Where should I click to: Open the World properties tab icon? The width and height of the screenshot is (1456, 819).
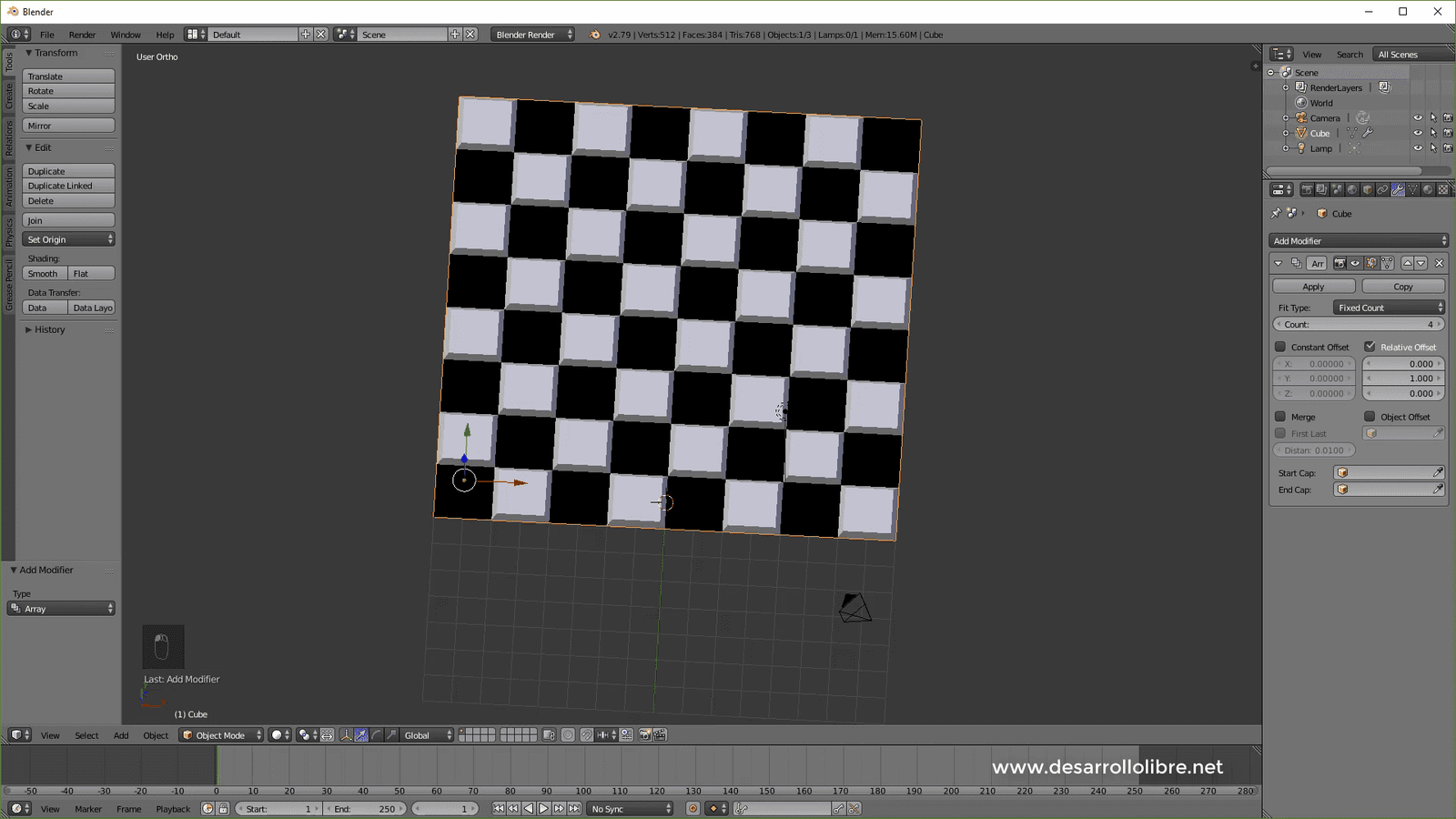1352,189
